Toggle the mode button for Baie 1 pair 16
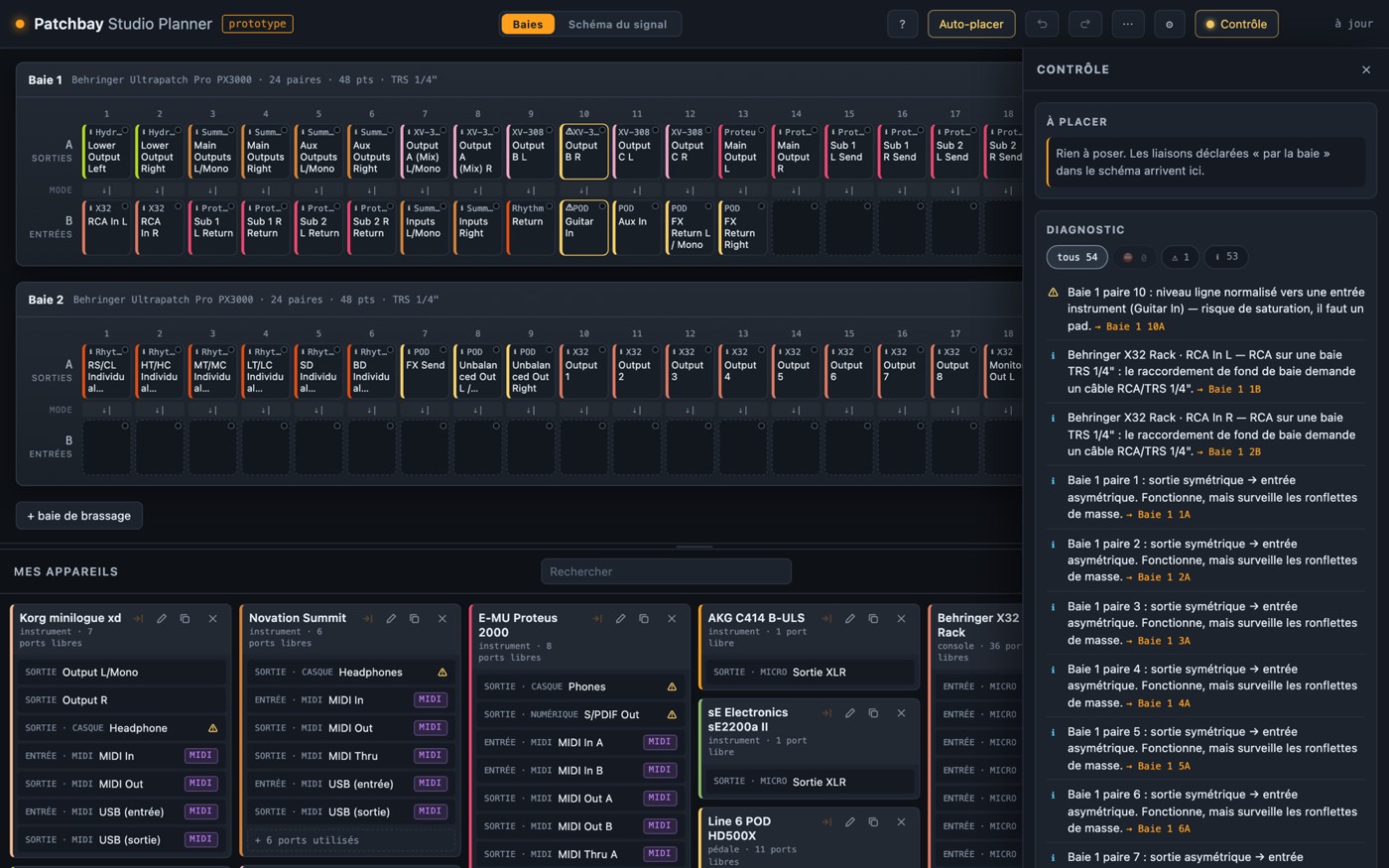The height and width of the screenshot is (868, 1389). point(902,190)
